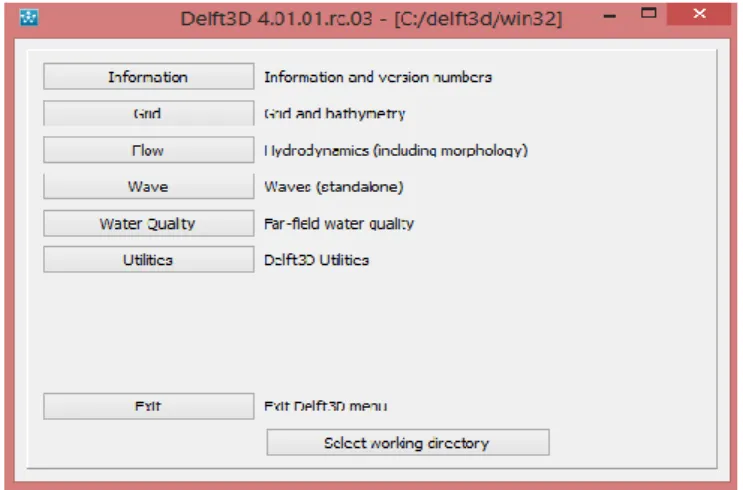Maximize the Delft3D window
This screenshot has width=743, height=490.
(x=649, y=13)
